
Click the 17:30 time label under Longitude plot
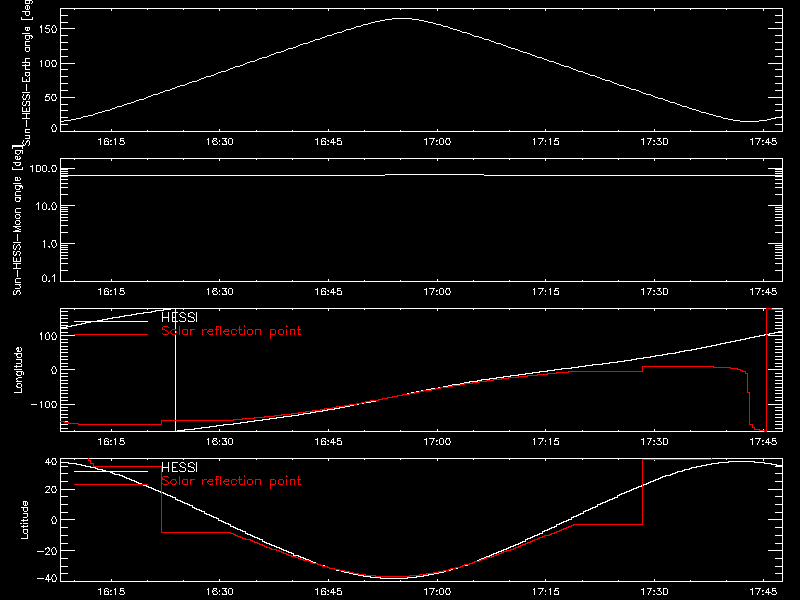pyautogui.click(x=655, y=441)
